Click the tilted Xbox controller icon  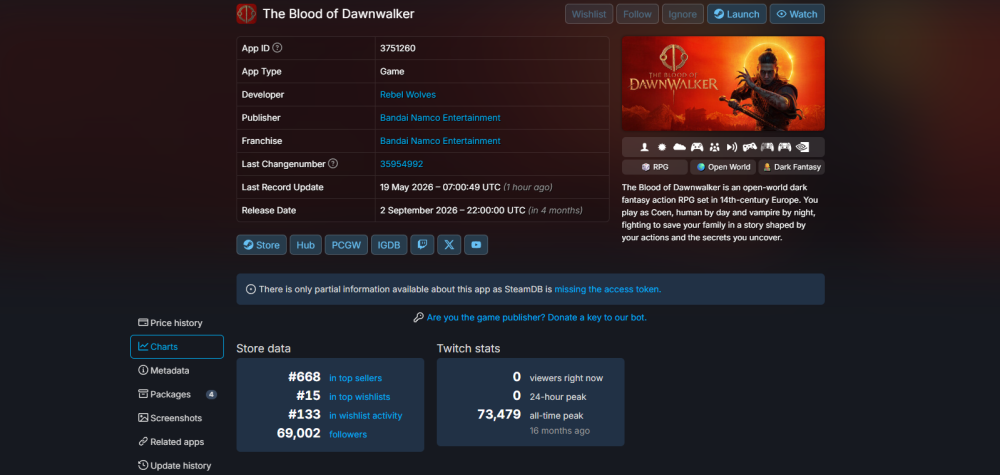point(749,147)
